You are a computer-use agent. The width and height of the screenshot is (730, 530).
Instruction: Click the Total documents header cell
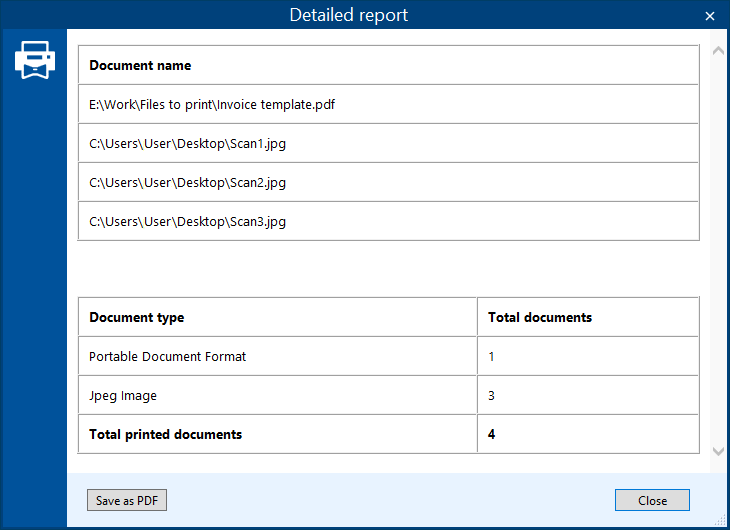click(x=540, y=317)
